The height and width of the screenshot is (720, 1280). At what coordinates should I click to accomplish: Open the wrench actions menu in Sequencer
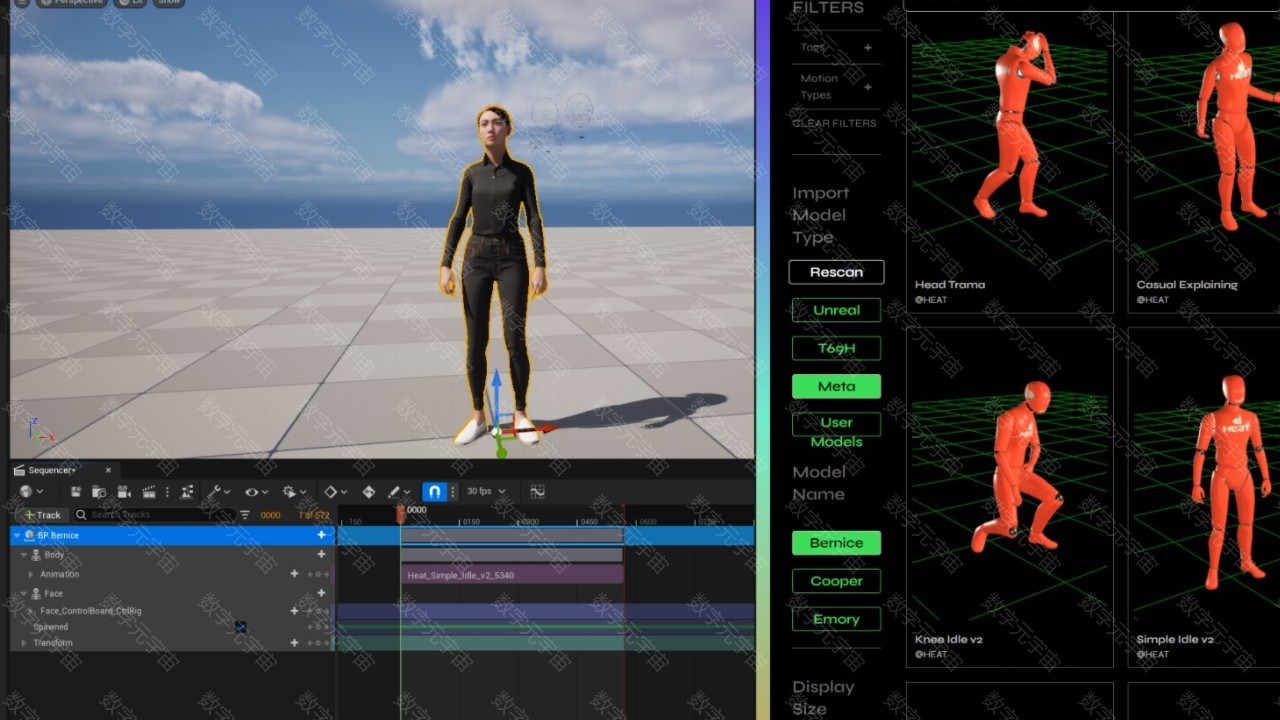[214, 492]
